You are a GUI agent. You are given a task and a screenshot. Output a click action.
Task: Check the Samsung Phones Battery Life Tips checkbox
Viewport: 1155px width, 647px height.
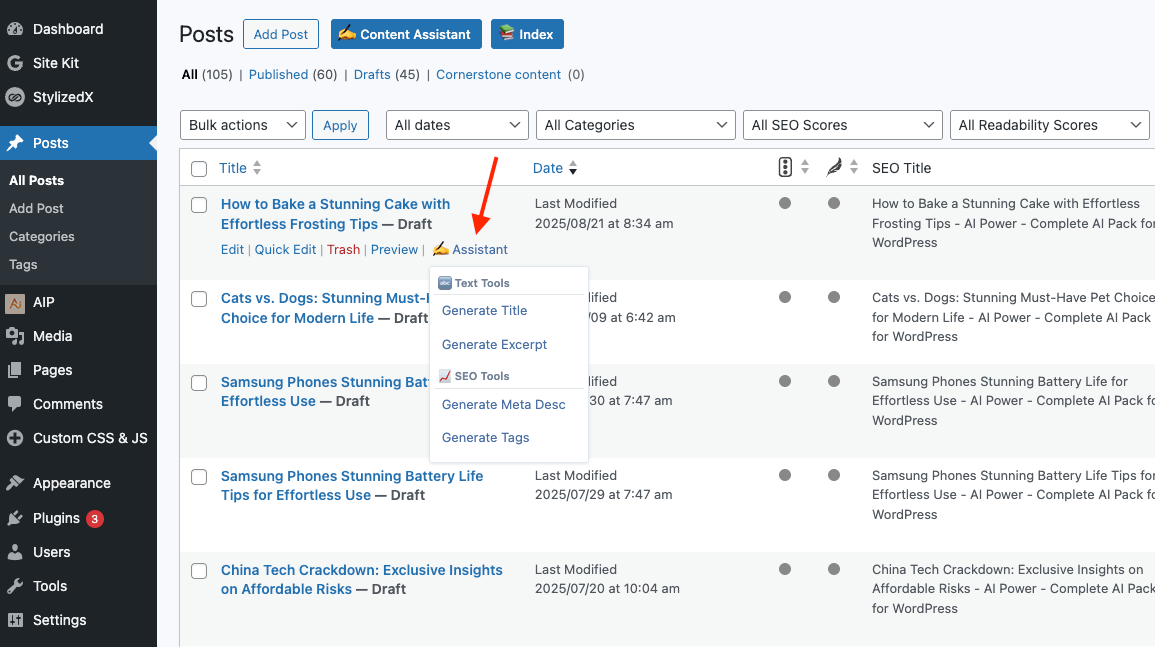click(199, 477)
